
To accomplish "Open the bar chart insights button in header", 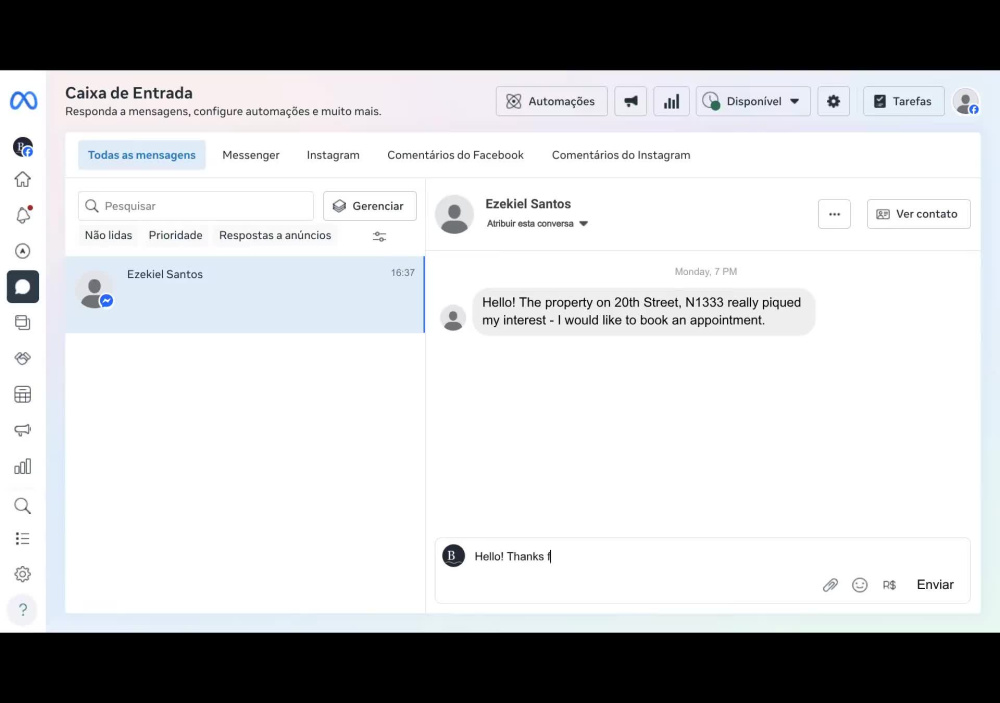I will [x=671, y=101].
